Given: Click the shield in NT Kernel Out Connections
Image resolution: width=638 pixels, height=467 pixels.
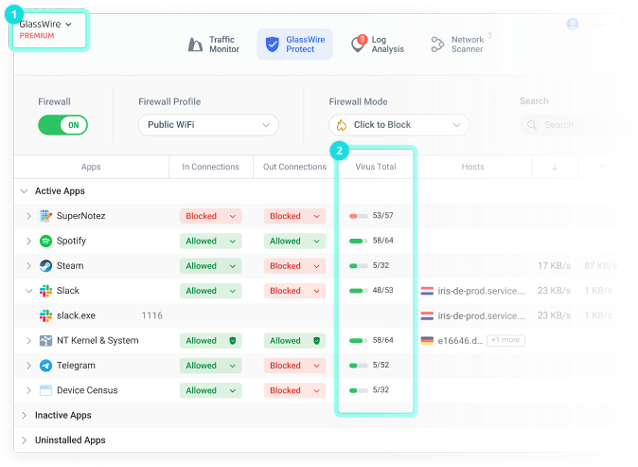Looking at the screenshot, I should pyautogui.click(x=317, y=340).
